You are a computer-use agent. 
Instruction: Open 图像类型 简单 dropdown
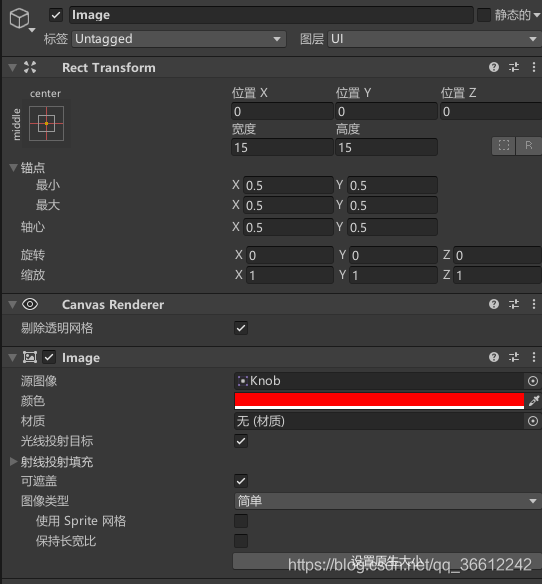tap(388, 501)
